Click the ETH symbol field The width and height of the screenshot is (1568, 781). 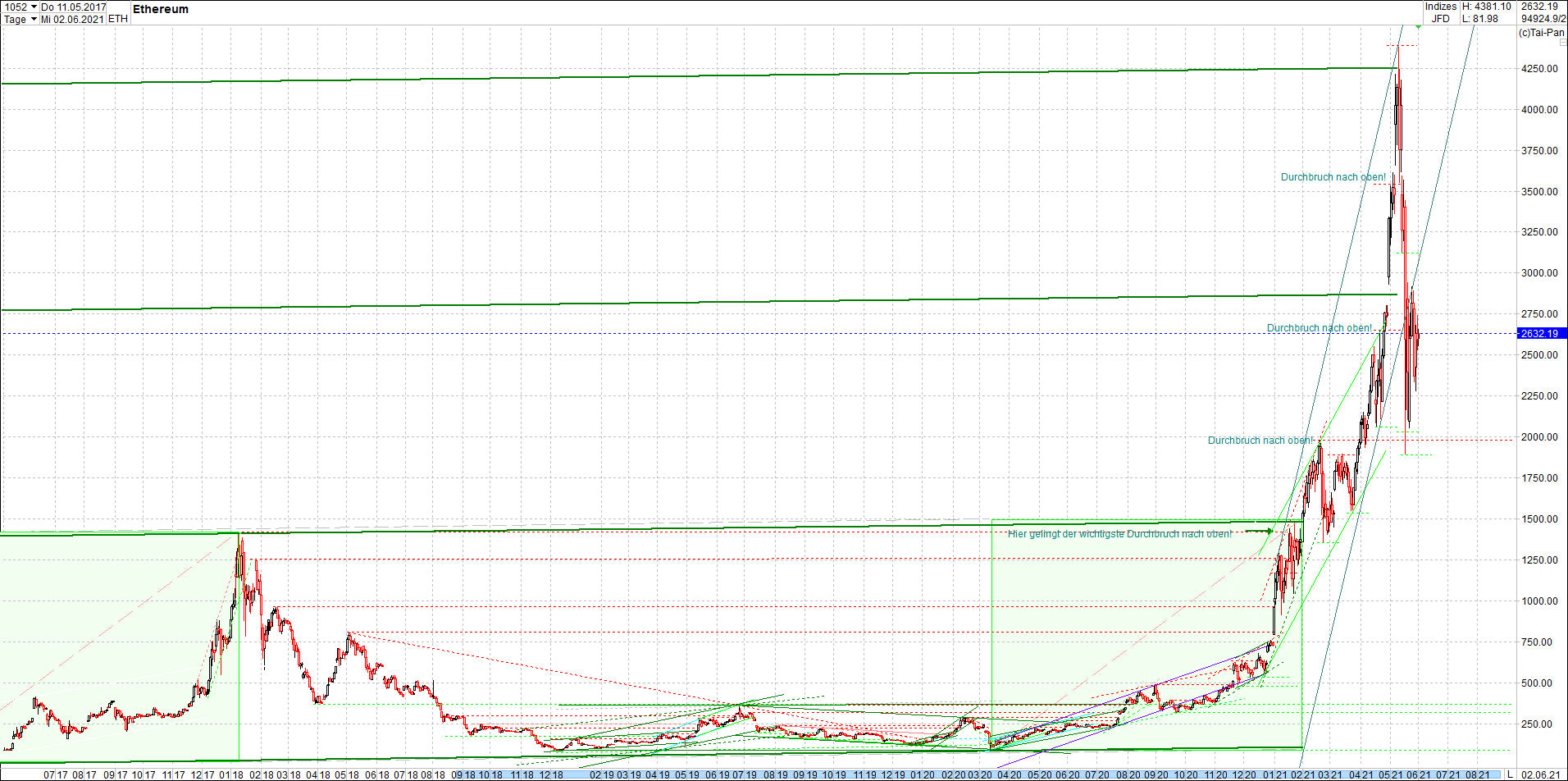tap(117, 18)
